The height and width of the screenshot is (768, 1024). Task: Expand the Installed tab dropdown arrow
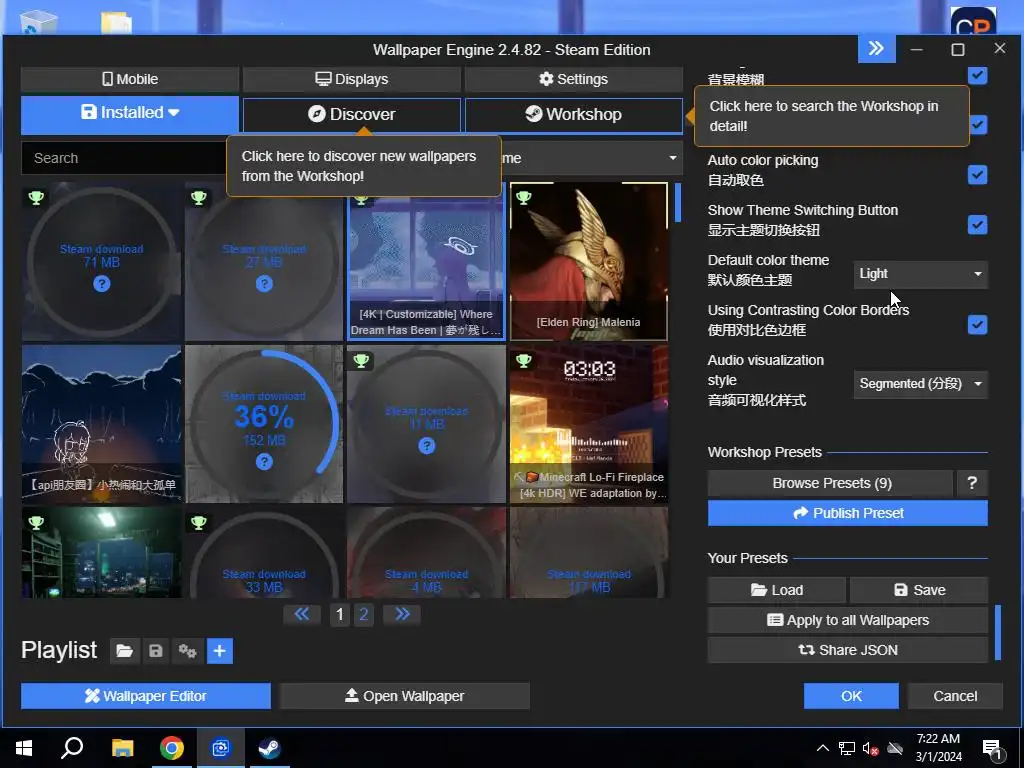(x=174, y=112)
